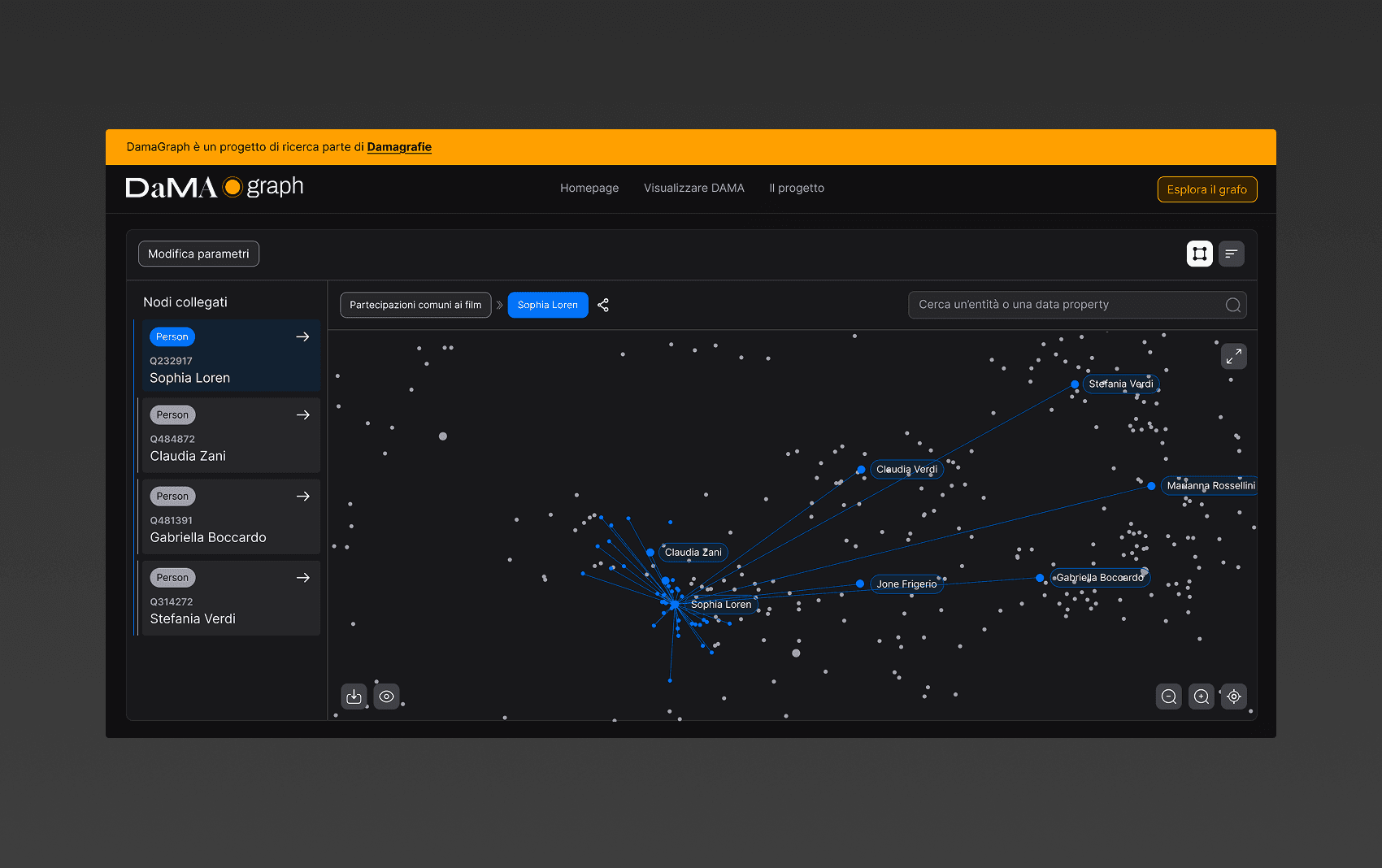Select Stefania Verdi card in Nodi collegati
This screenshot has width=1382, height=868.
coord(231,597)
